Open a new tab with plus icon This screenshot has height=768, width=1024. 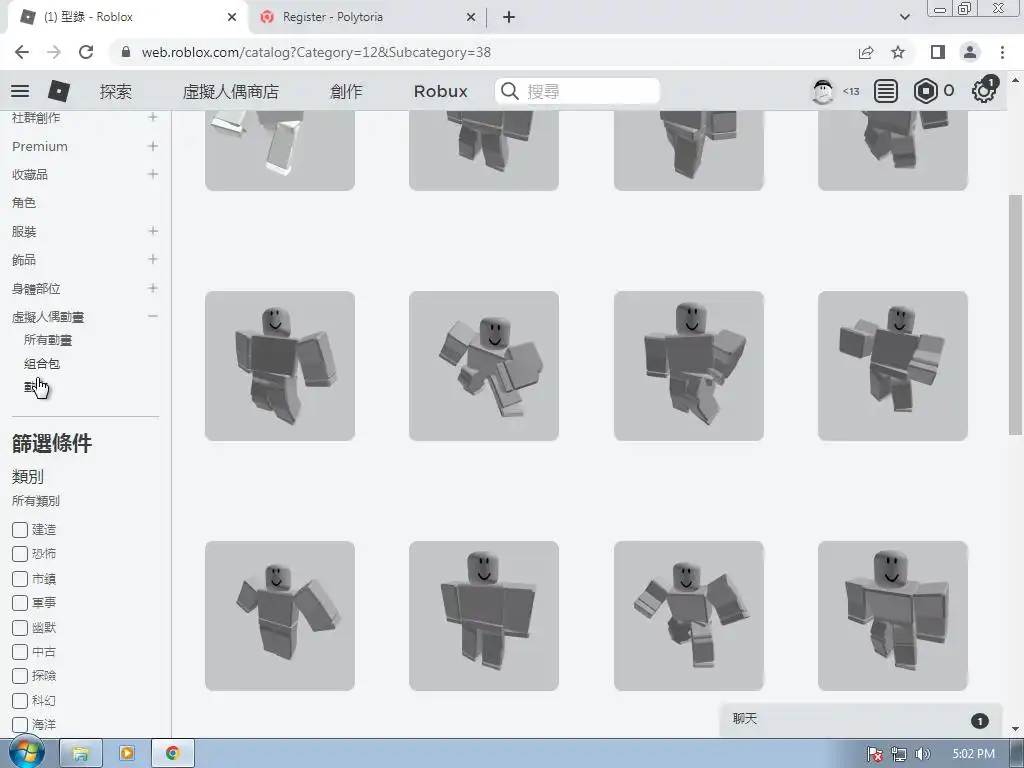pyautogui.click(x=509, y=17)
